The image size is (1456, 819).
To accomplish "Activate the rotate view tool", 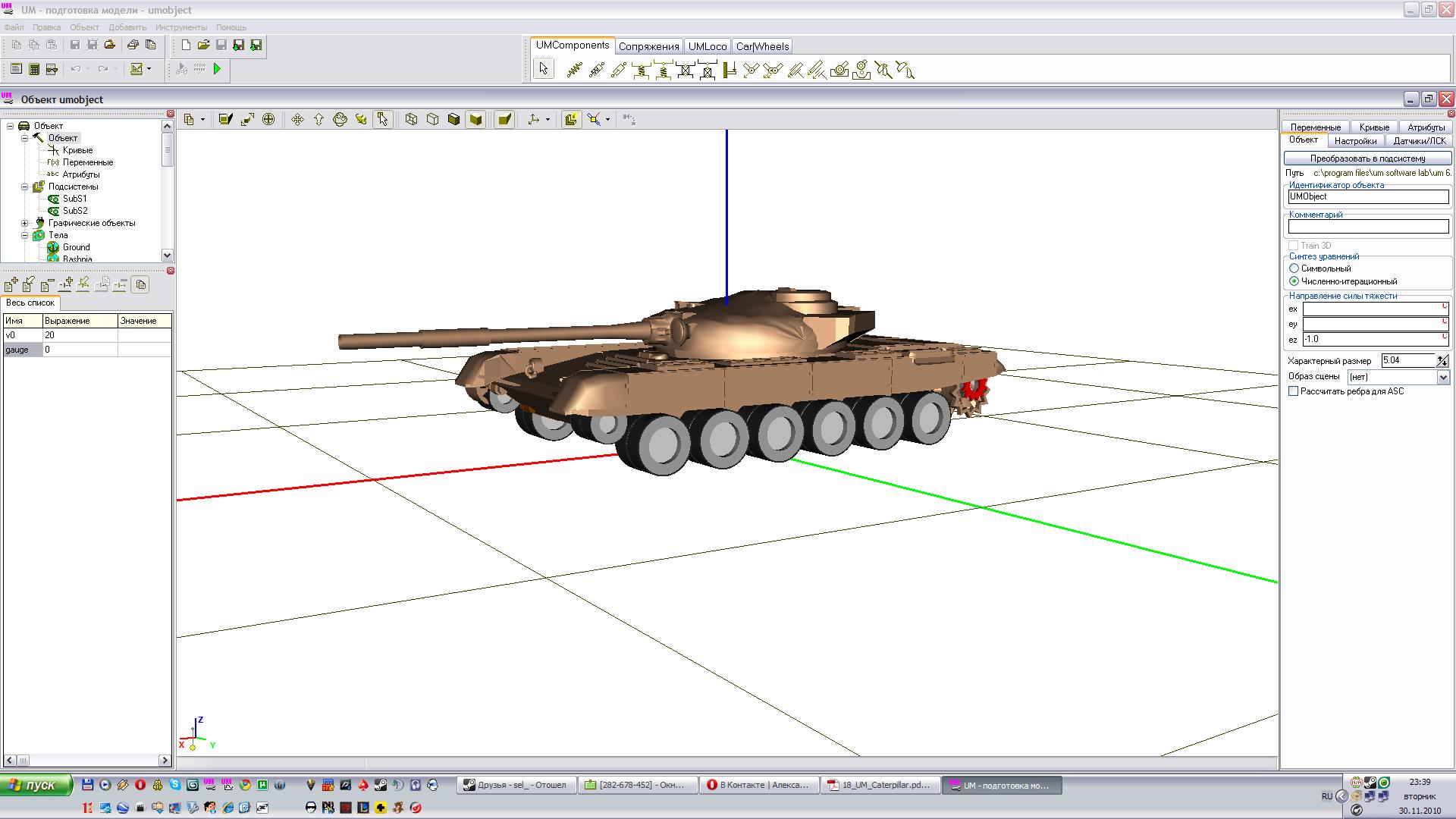I will coord(340,119).
